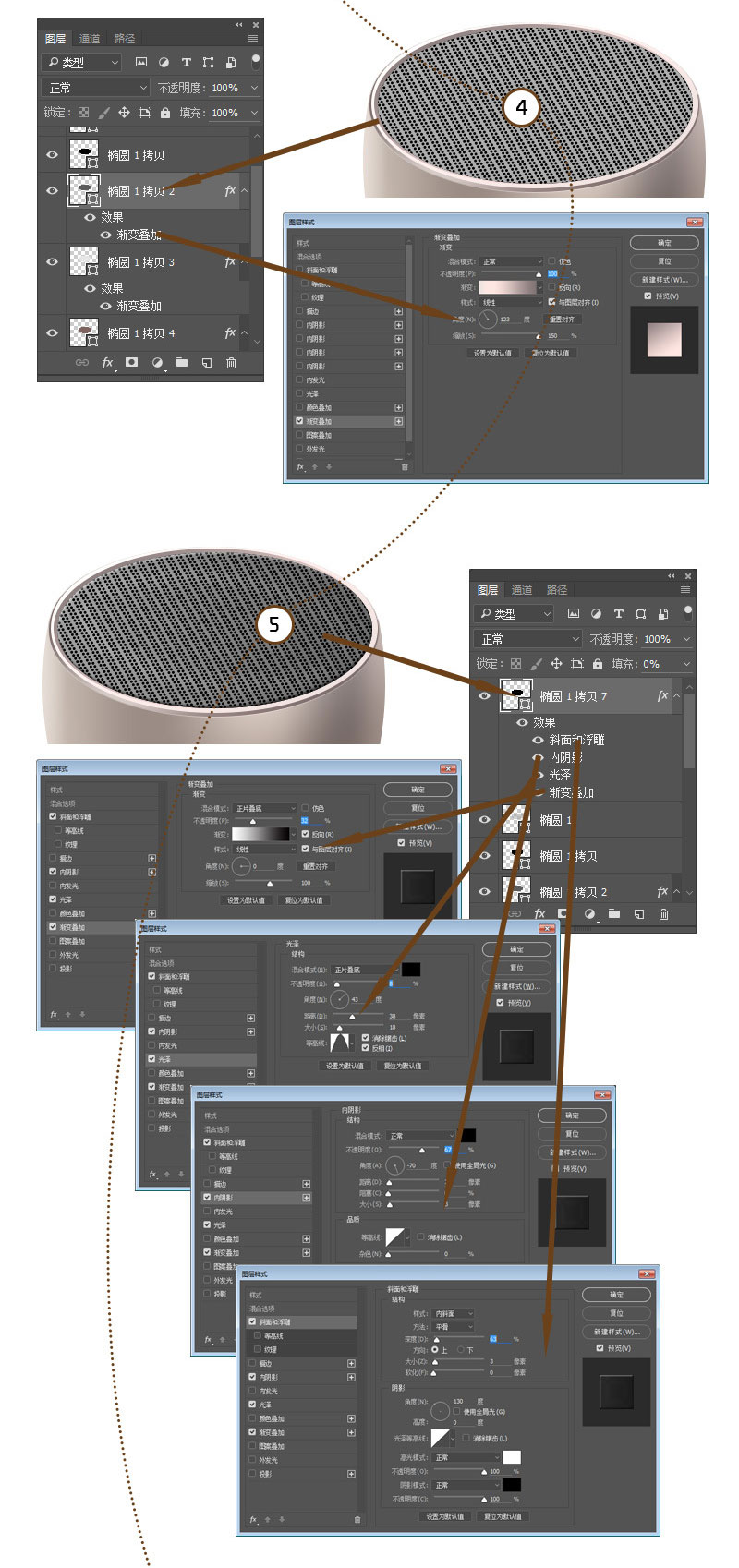Click lock-all padlock in upper Layers panel
The width and height of the screenshot is (739, 1568).
165,113
